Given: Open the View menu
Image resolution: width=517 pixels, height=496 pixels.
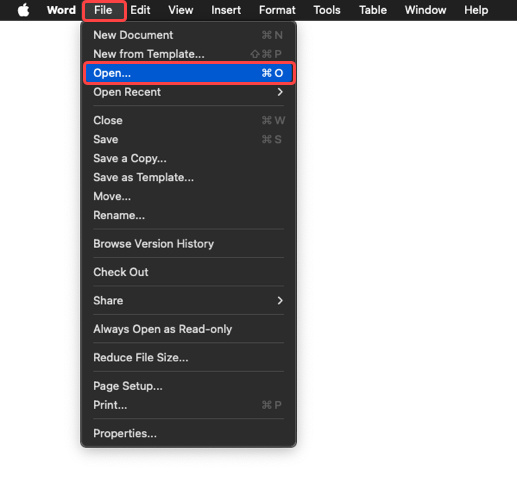Looking at the screenshot, I should (181, 10).
